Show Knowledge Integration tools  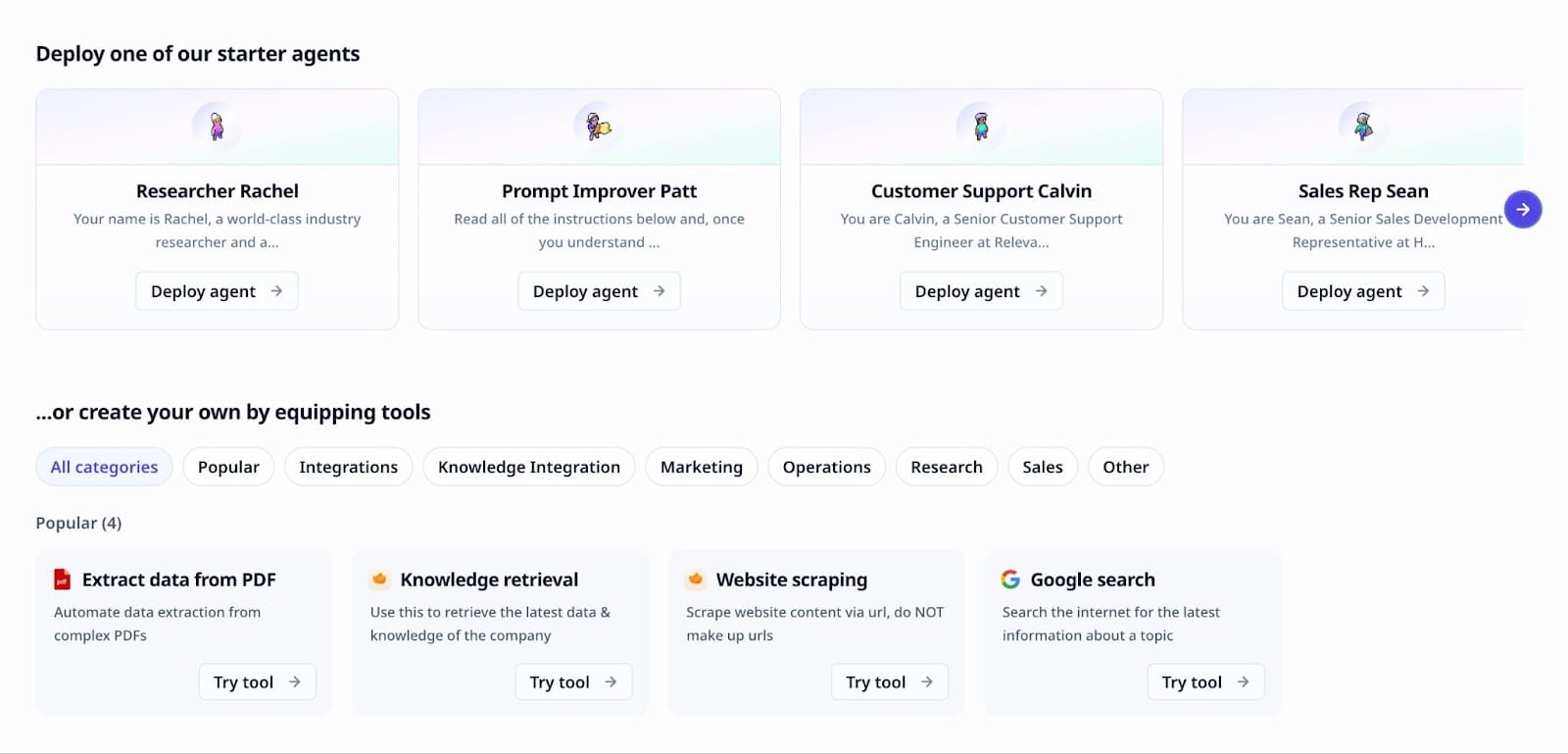pyautogui.click(x=528, y=467)
